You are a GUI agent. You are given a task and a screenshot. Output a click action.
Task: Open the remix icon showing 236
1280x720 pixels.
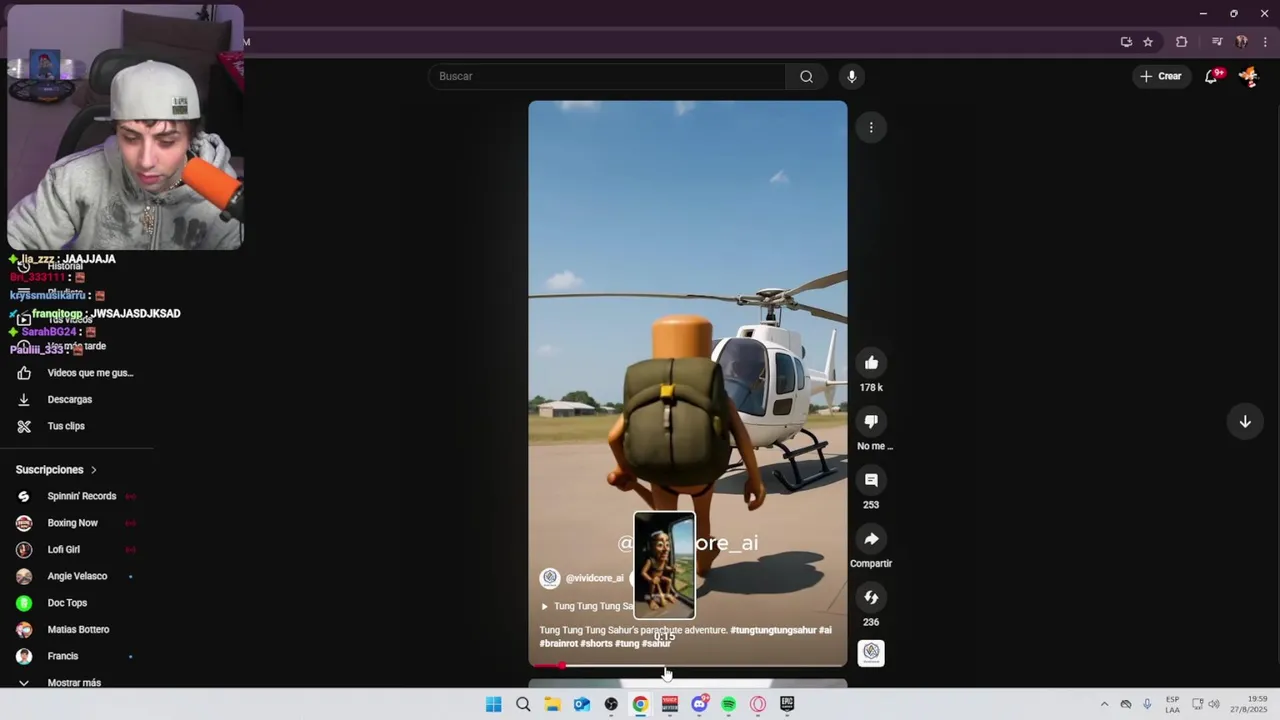click(x=871, y=597)
